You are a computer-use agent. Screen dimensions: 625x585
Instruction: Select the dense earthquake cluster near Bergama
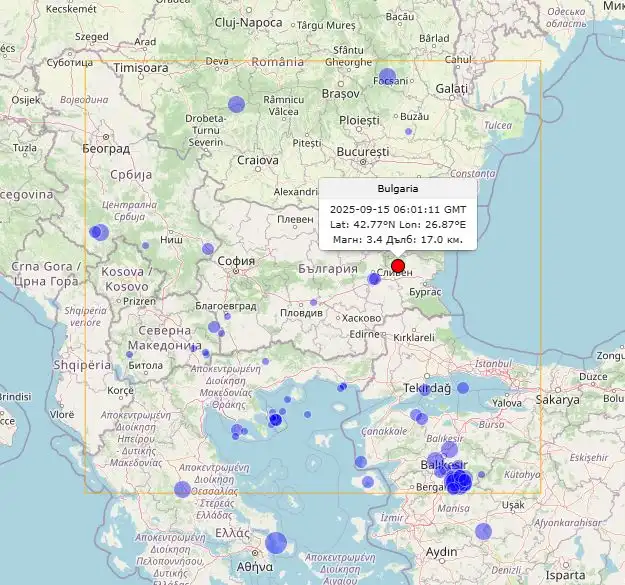pos(458,482)
